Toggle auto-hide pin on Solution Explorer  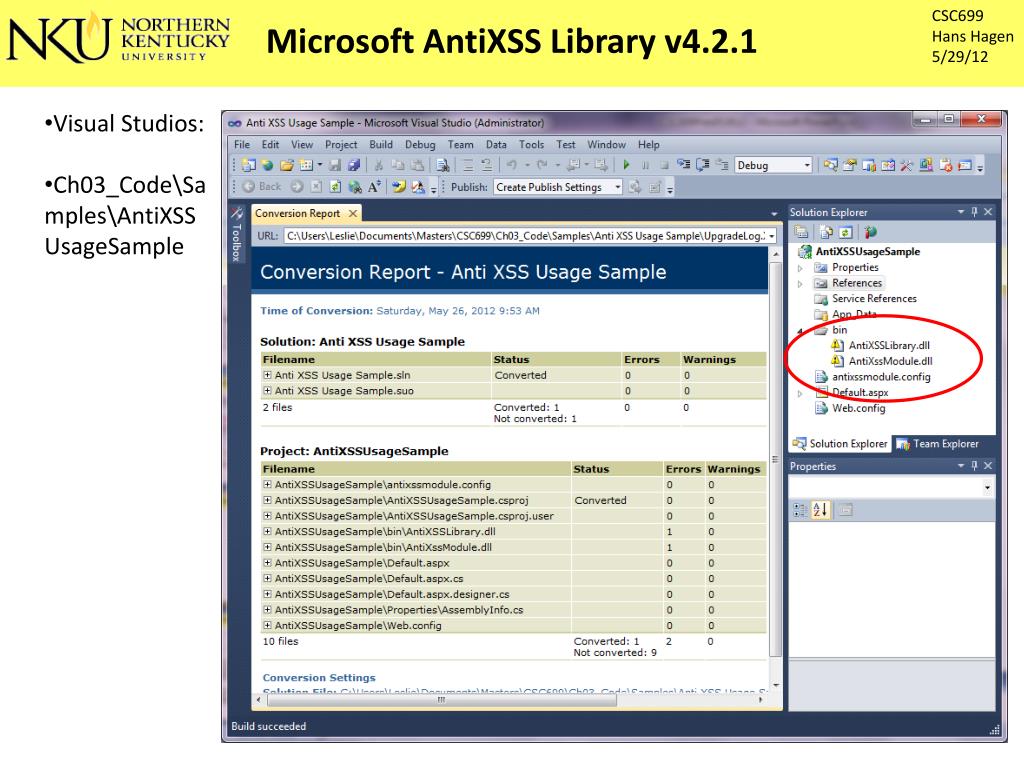974,212
